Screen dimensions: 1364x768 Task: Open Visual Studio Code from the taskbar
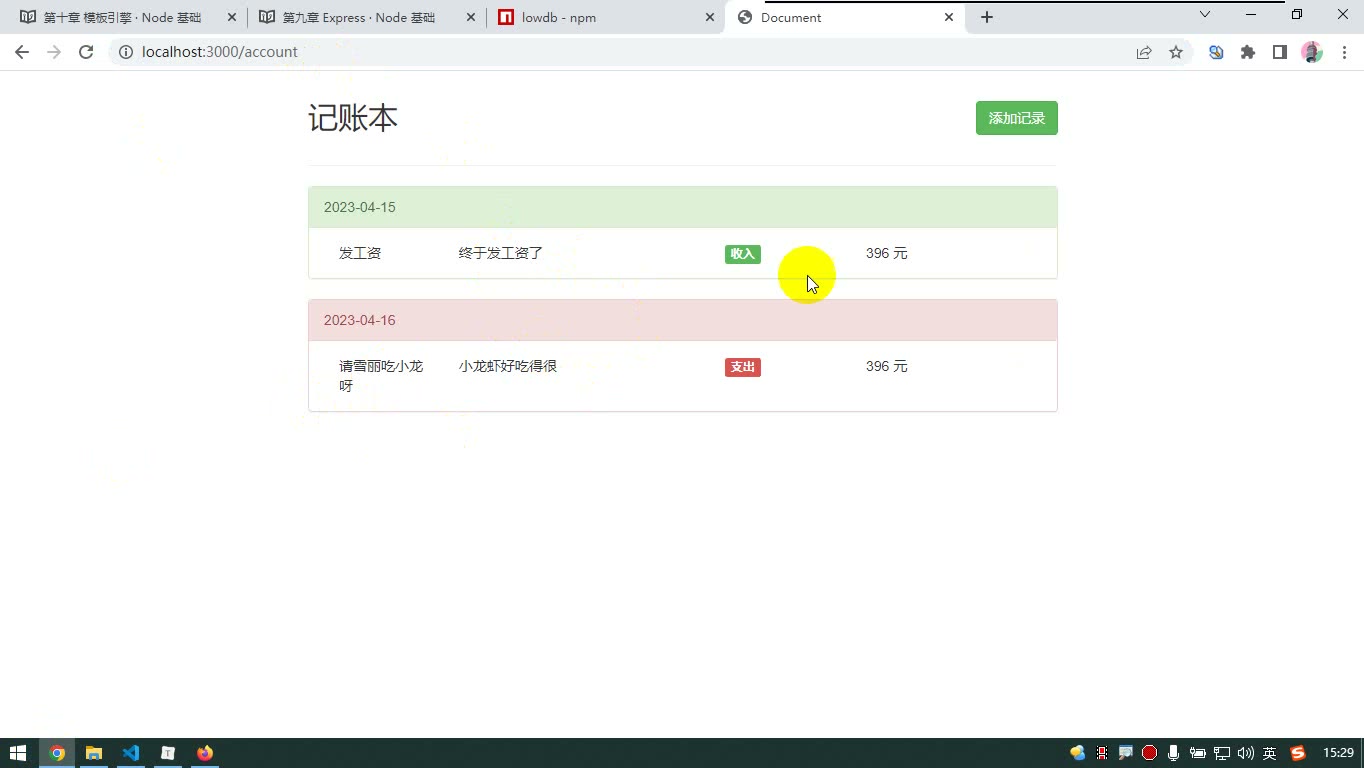[x=131, y=753]
